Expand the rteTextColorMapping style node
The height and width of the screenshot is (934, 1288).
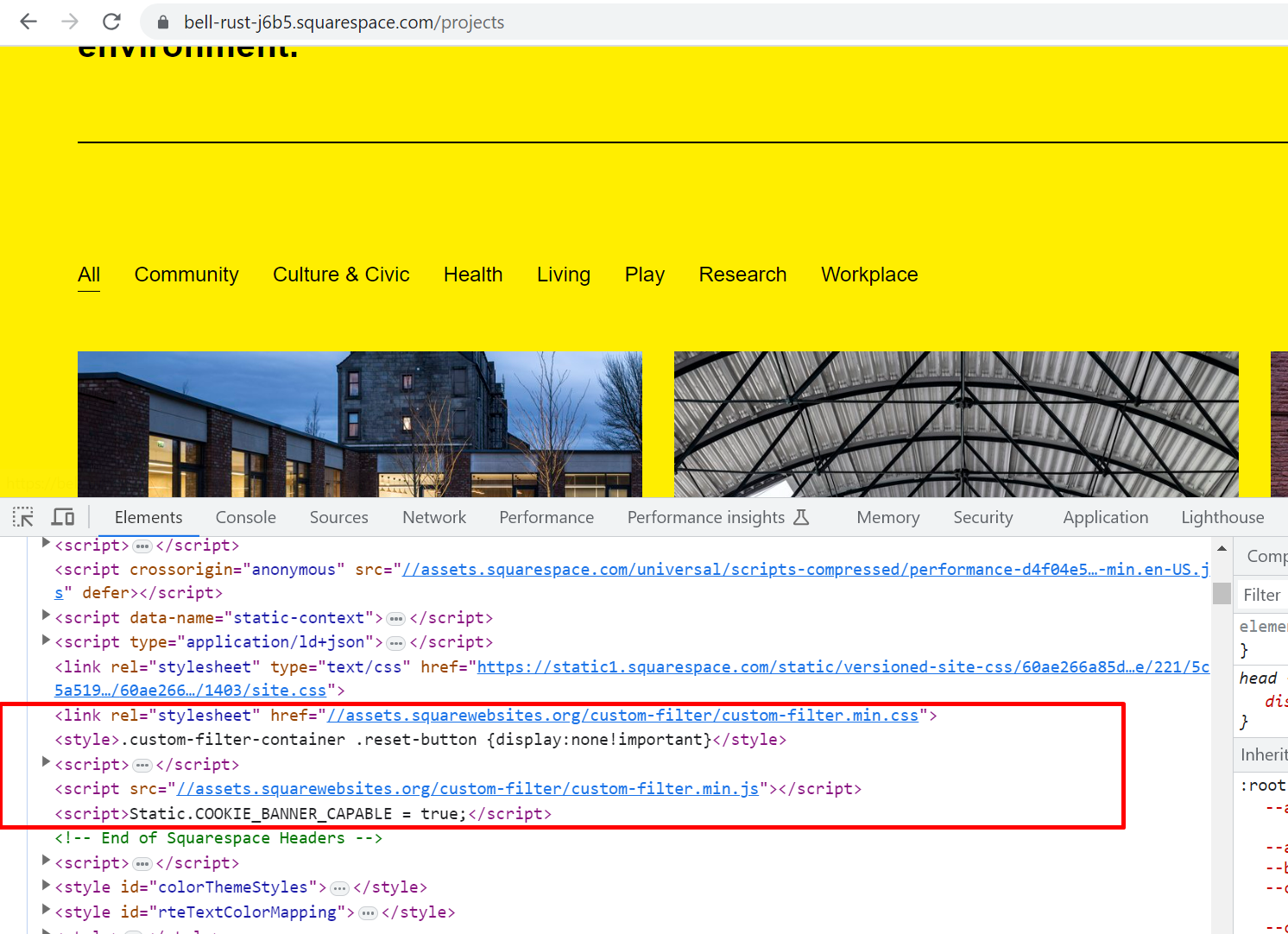(x=46, y=910)
